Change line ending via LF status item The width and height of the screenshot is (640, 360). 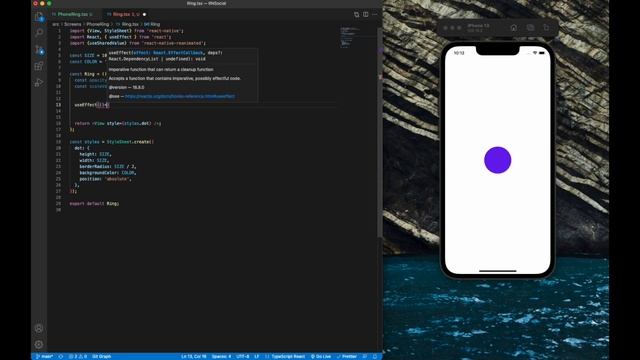[257, 356]
